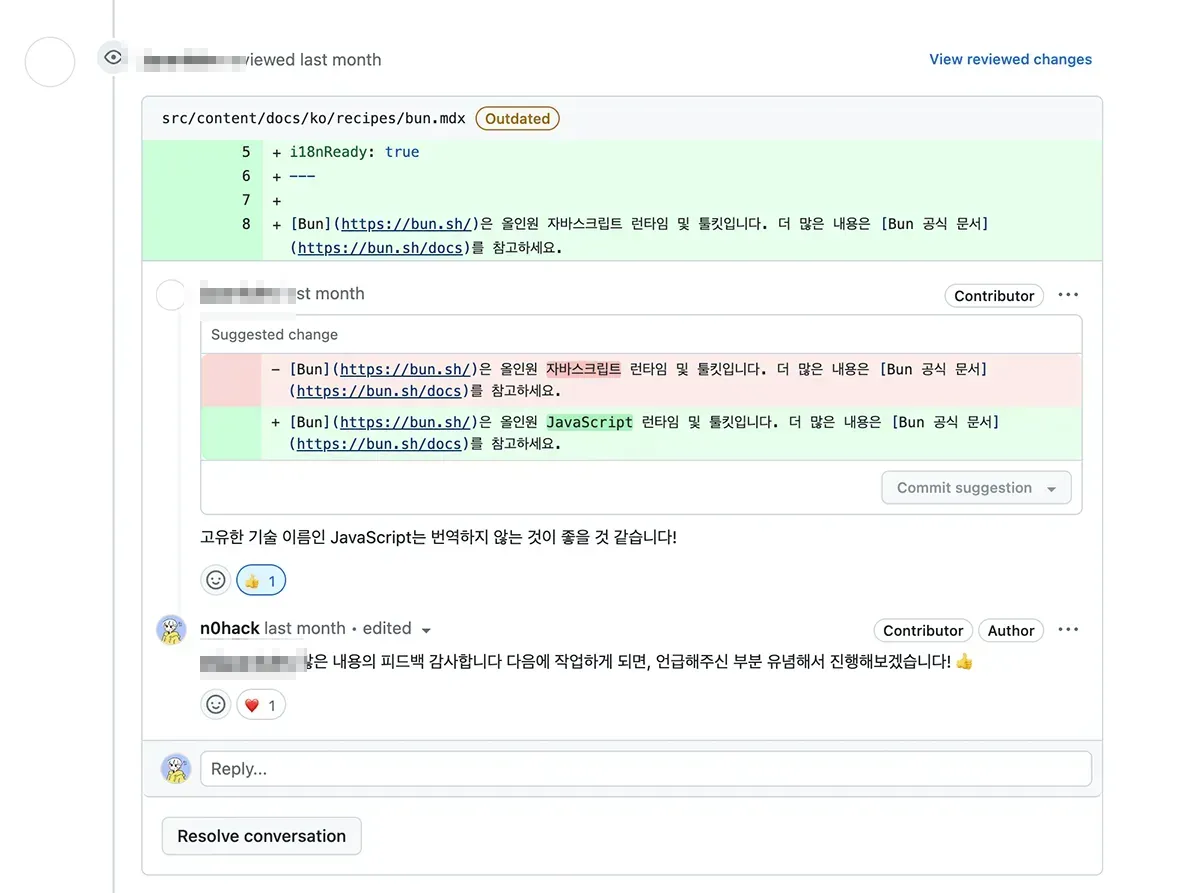Toggle heart reaction with count 1

(261, 705)
